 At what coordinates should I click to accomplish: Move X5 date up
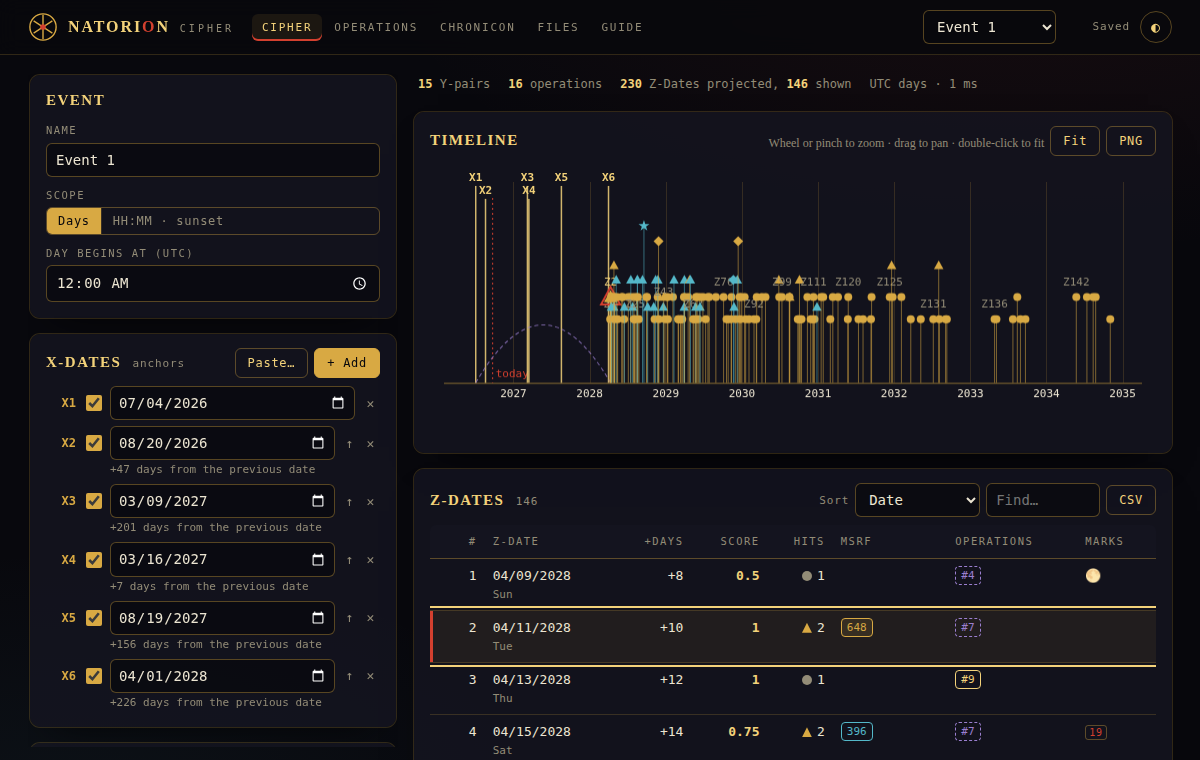point(349,618)
